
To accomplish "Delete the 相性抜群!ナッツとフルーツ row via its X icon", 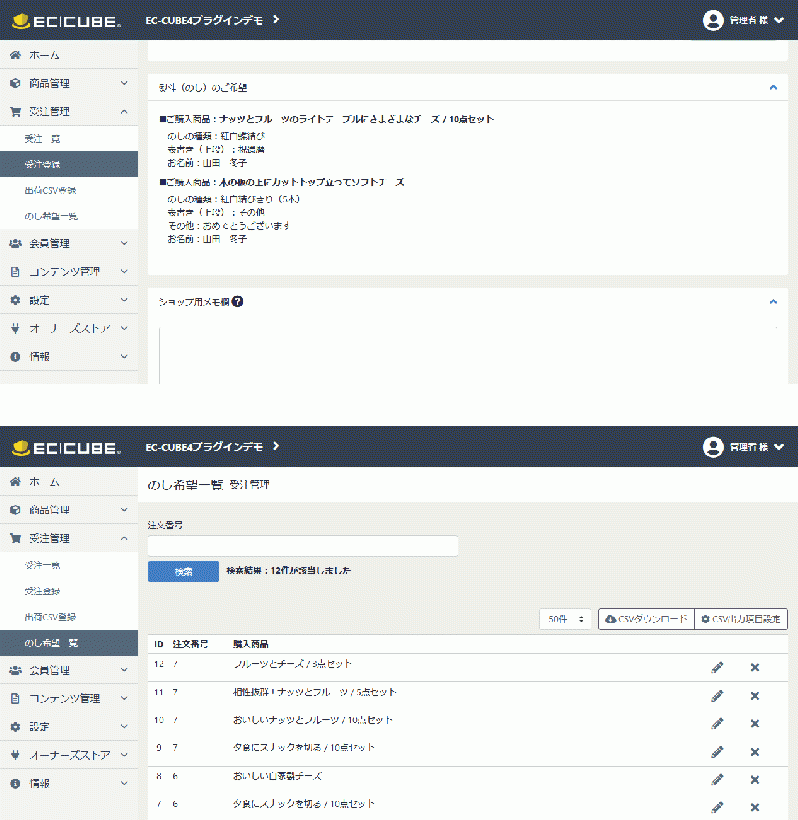I will point(755,696).
